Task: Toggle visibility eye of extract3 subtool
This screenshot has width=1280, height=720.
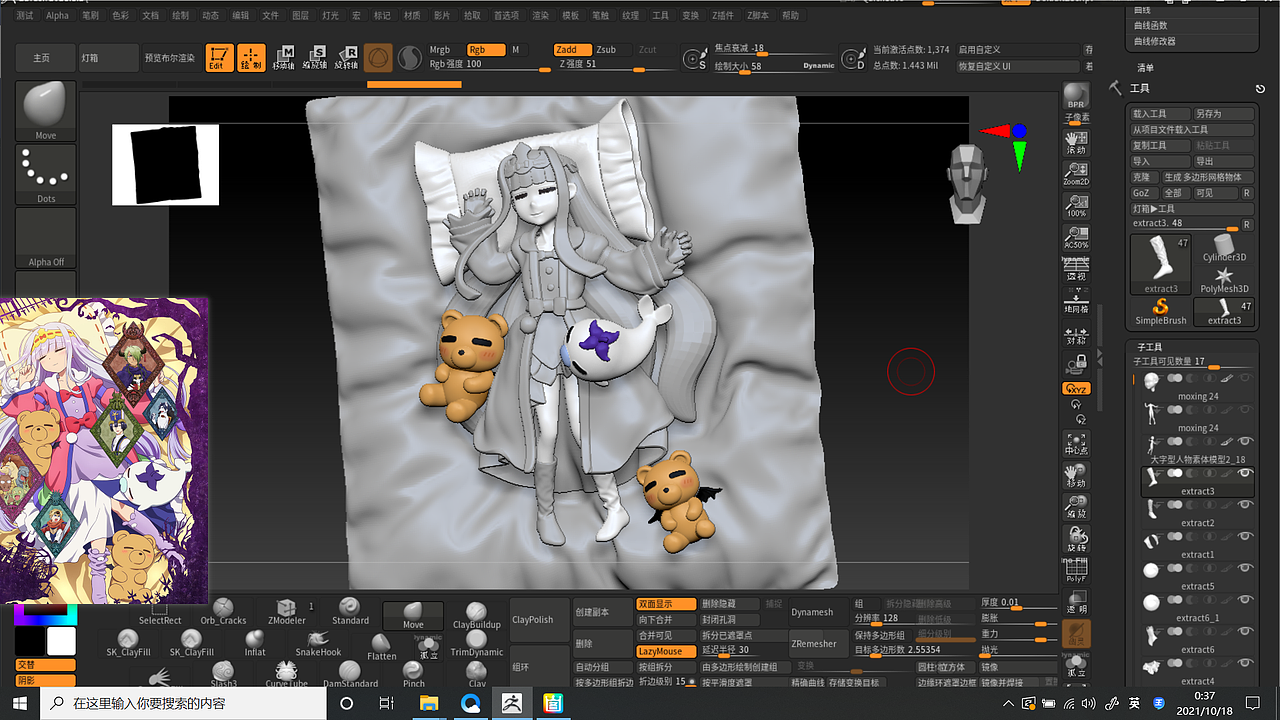Action: pyautogui.click(x=1246, y=473)
